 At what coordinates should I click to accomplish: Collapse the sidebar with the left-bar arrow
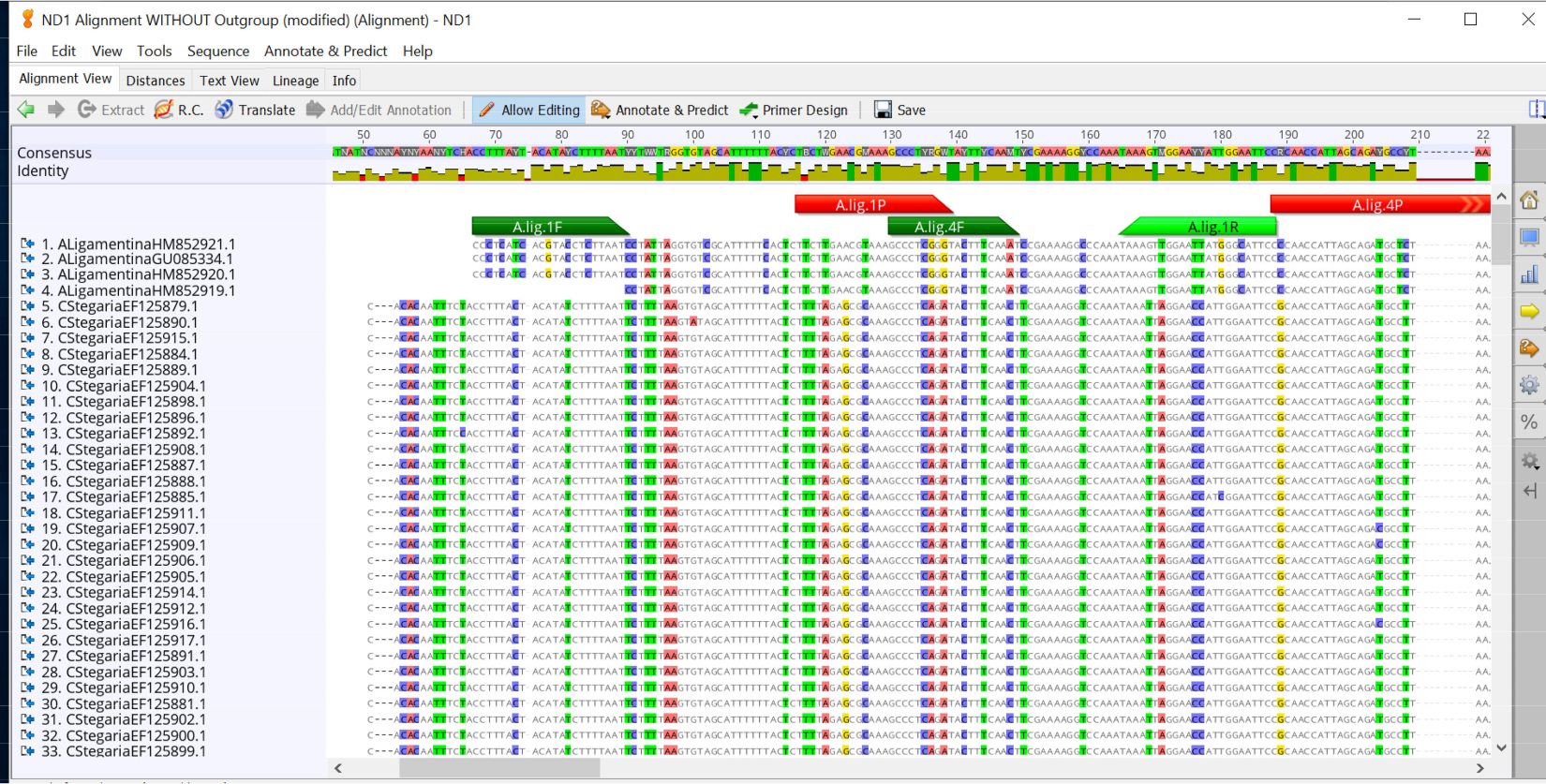click(1529, 491)
